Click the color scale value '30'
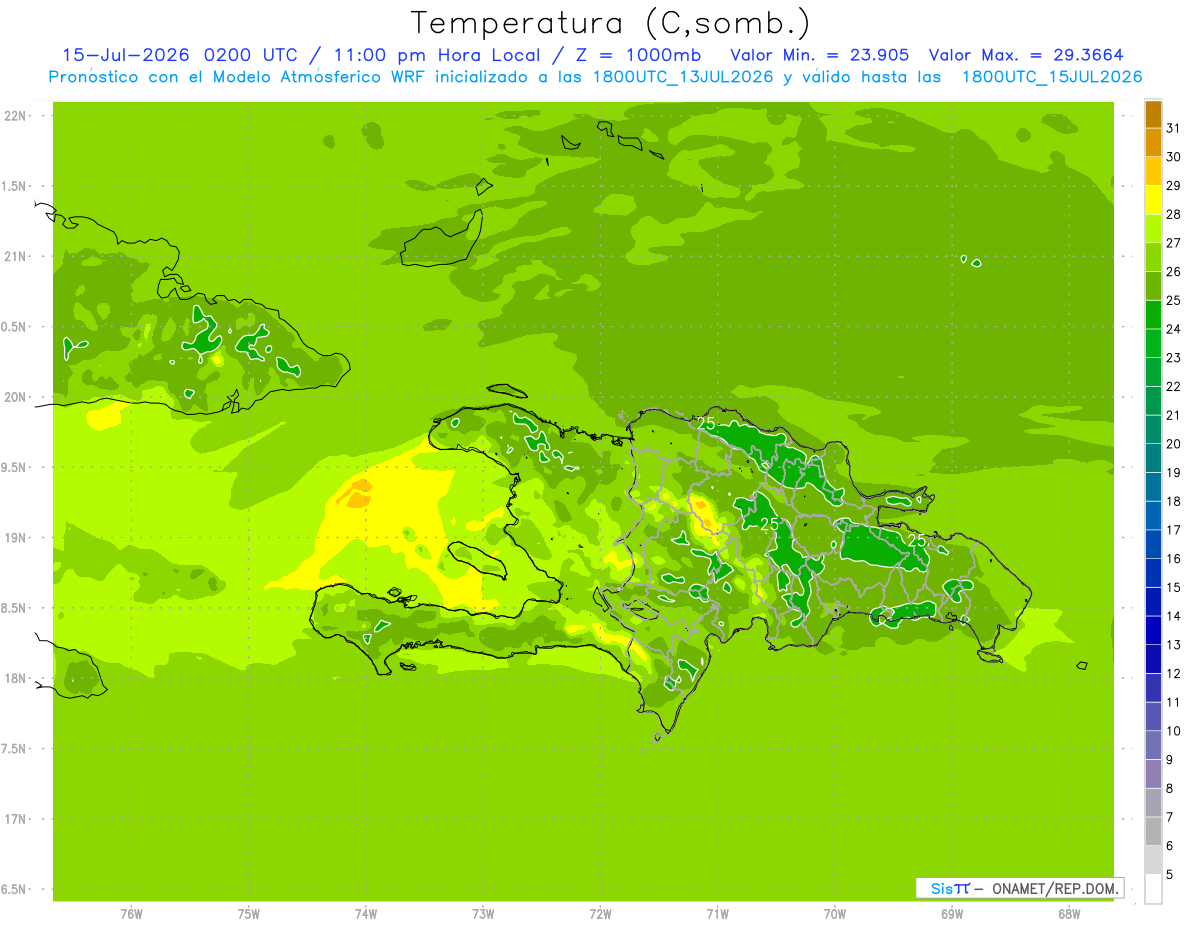The width and height of the screenshot is (1200, 927). click(x=1173, y=157)
